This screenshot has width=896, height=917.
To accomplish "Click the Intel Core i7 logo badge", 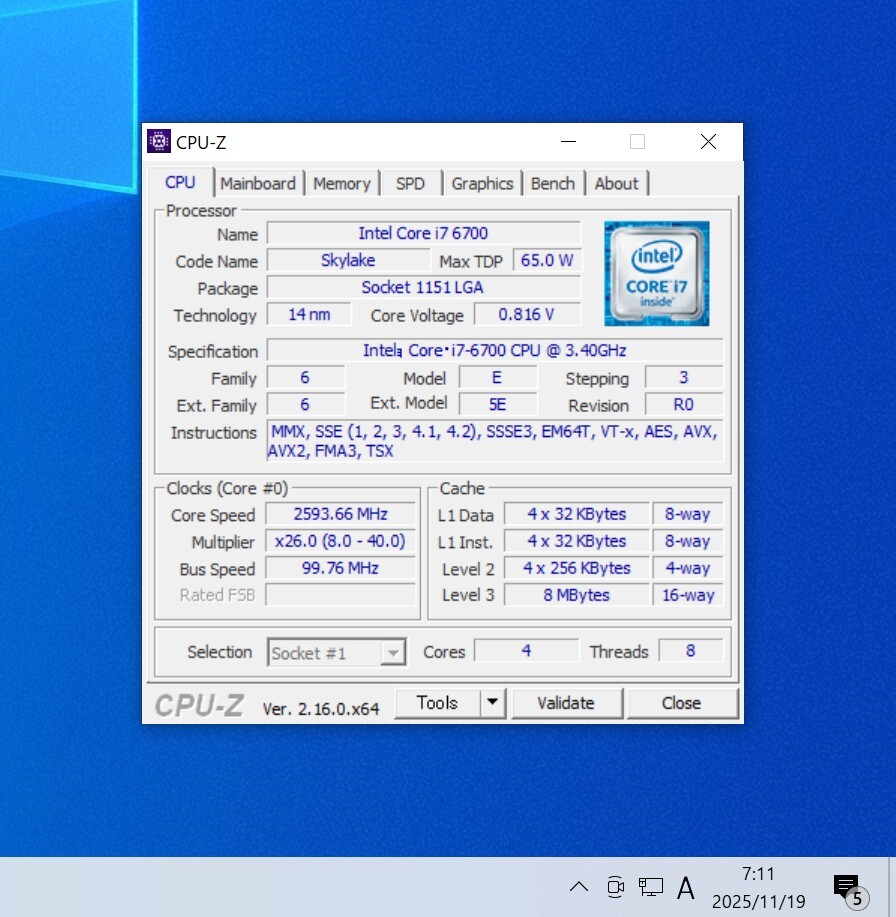I will (656, 273).
